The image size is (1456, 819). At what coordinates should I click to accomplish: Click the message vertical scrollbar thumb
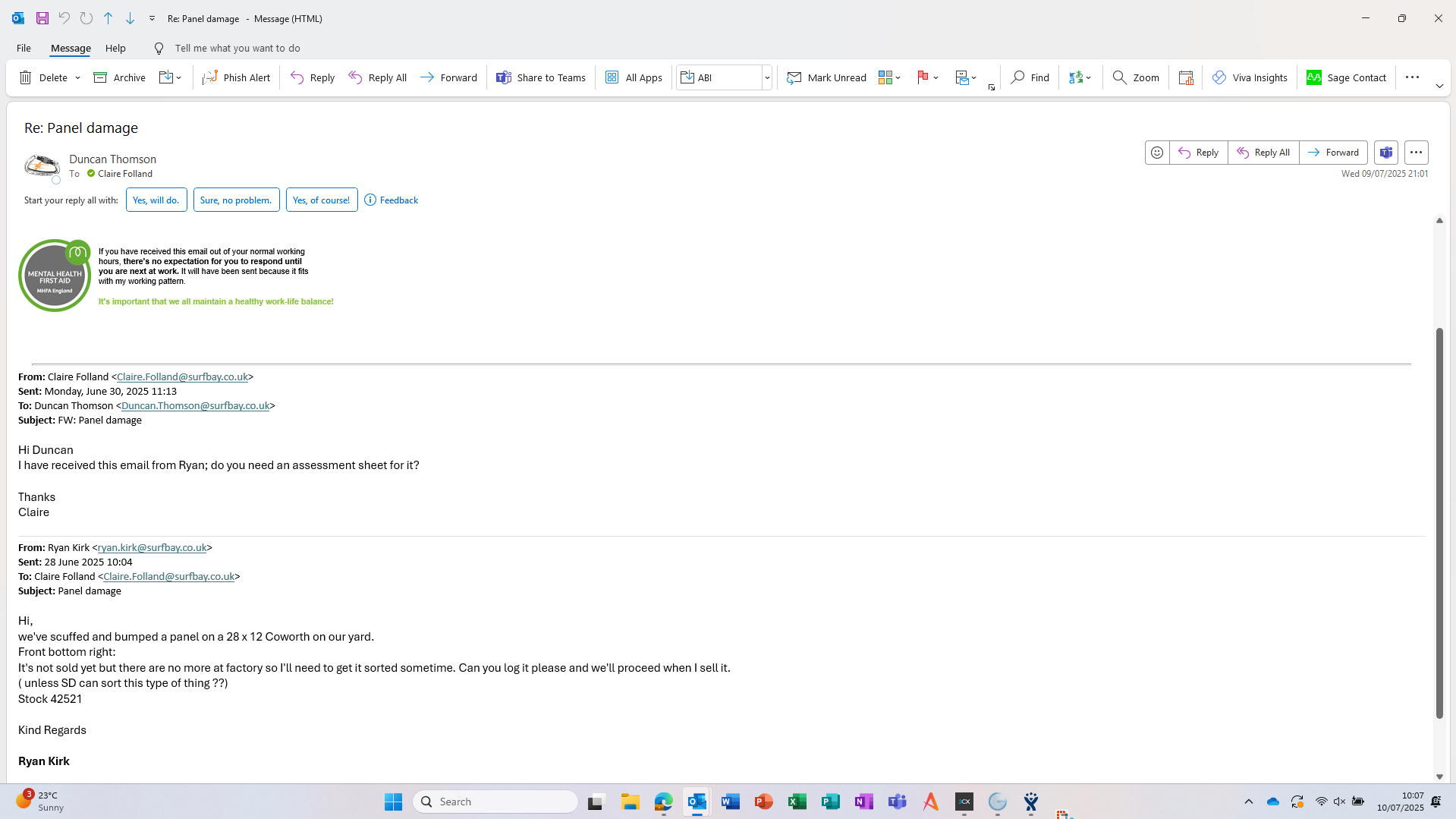1439,522
